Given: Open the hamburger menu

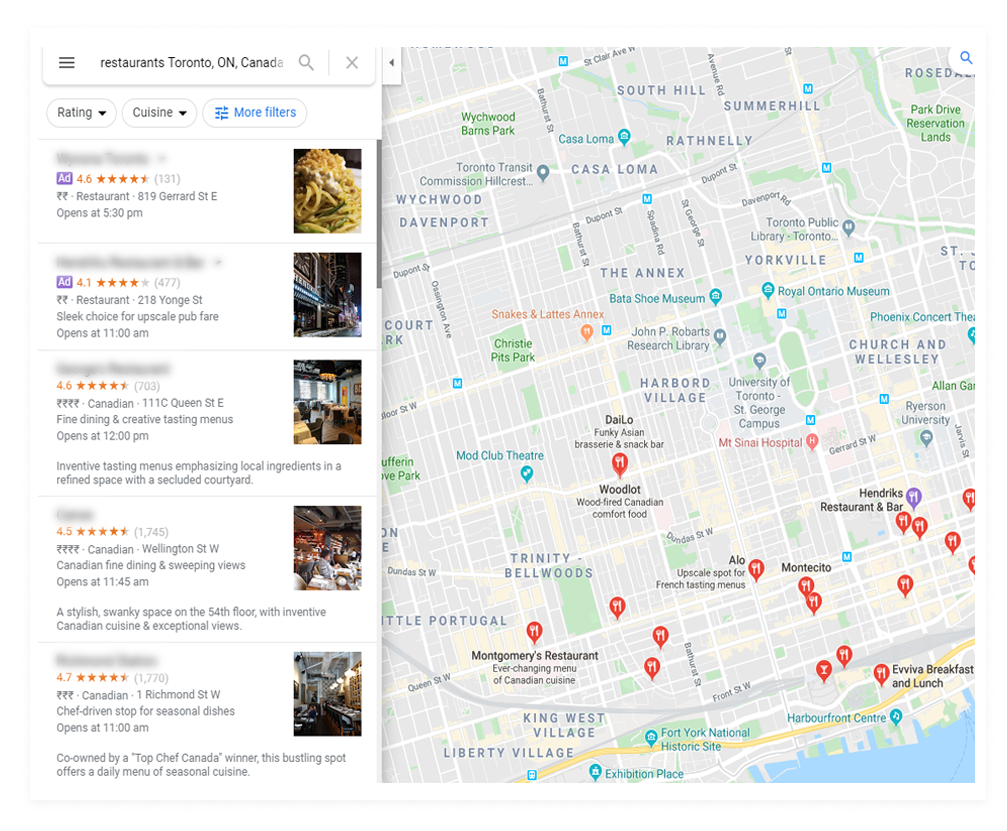Looking at the screenshot, I should click(67, 62).
